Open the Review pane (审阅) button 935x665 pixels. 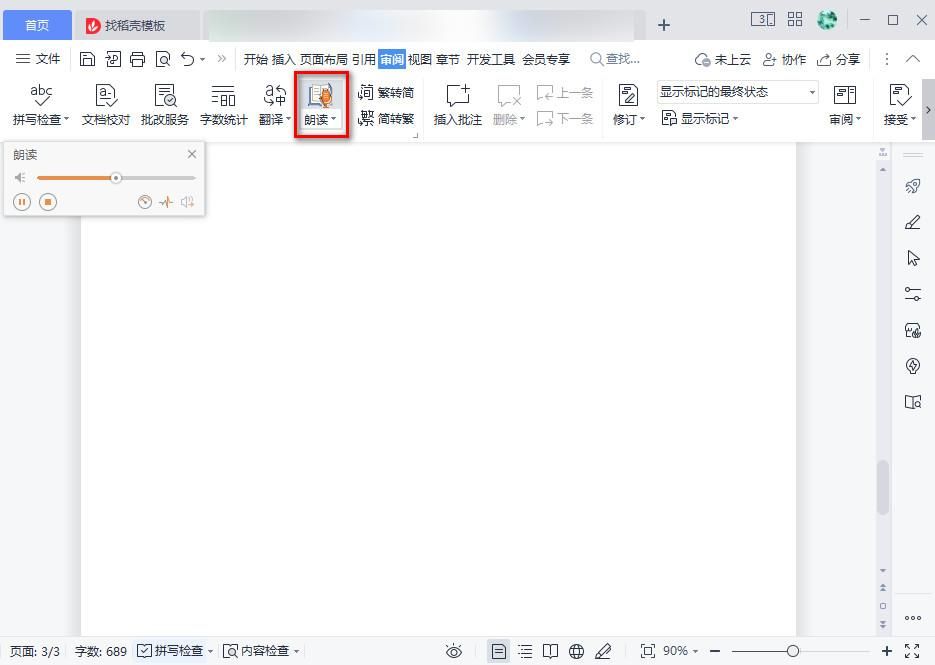(x=845, y=104)
